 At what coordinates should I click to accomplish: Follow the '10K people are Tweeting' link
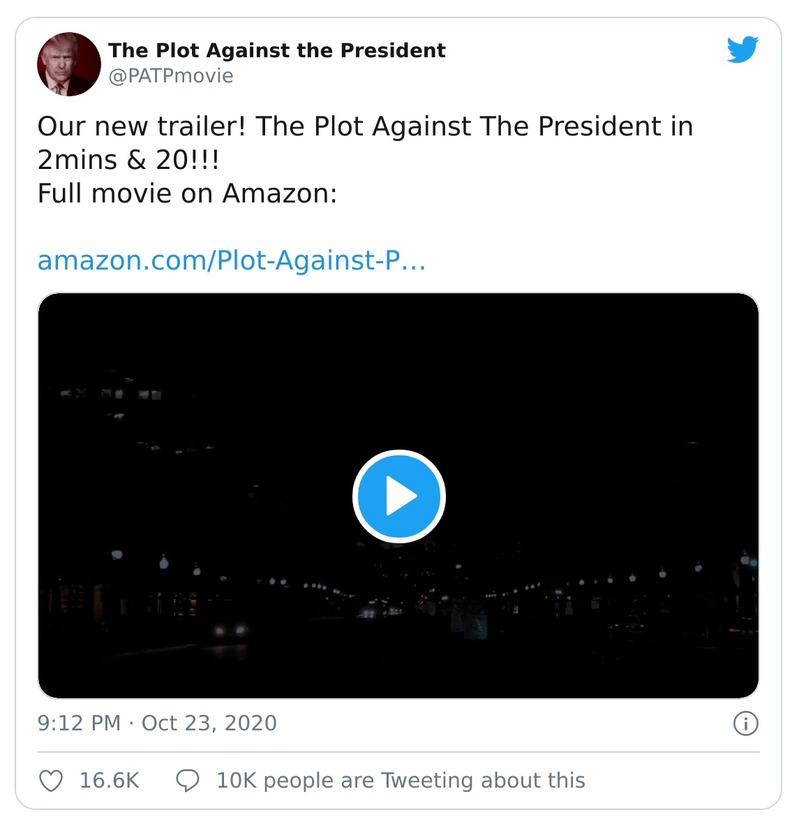pos(400,780)
